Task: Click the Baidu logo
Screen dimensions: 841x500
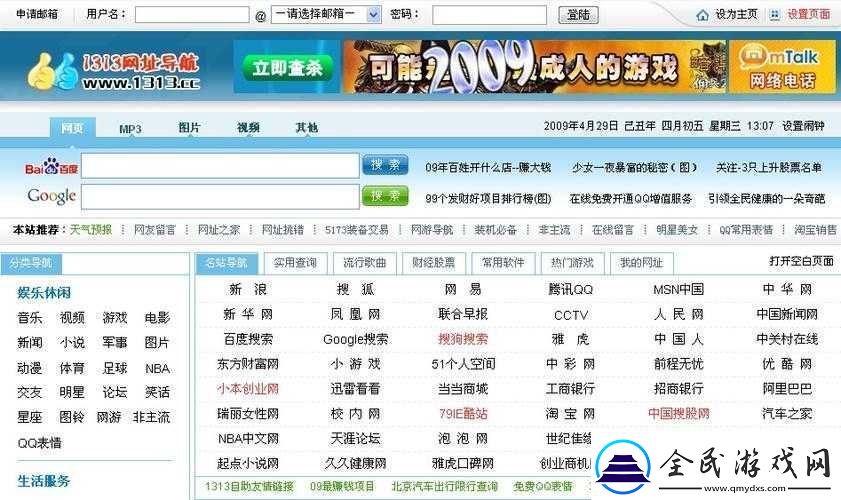Action: point(51,167)
